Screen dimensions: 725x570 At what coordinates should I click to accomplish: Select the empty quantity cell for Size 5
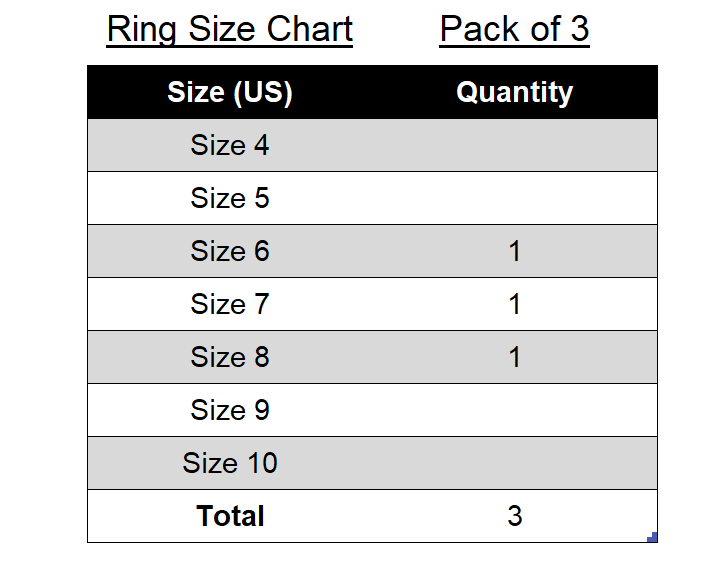[514, 199]
